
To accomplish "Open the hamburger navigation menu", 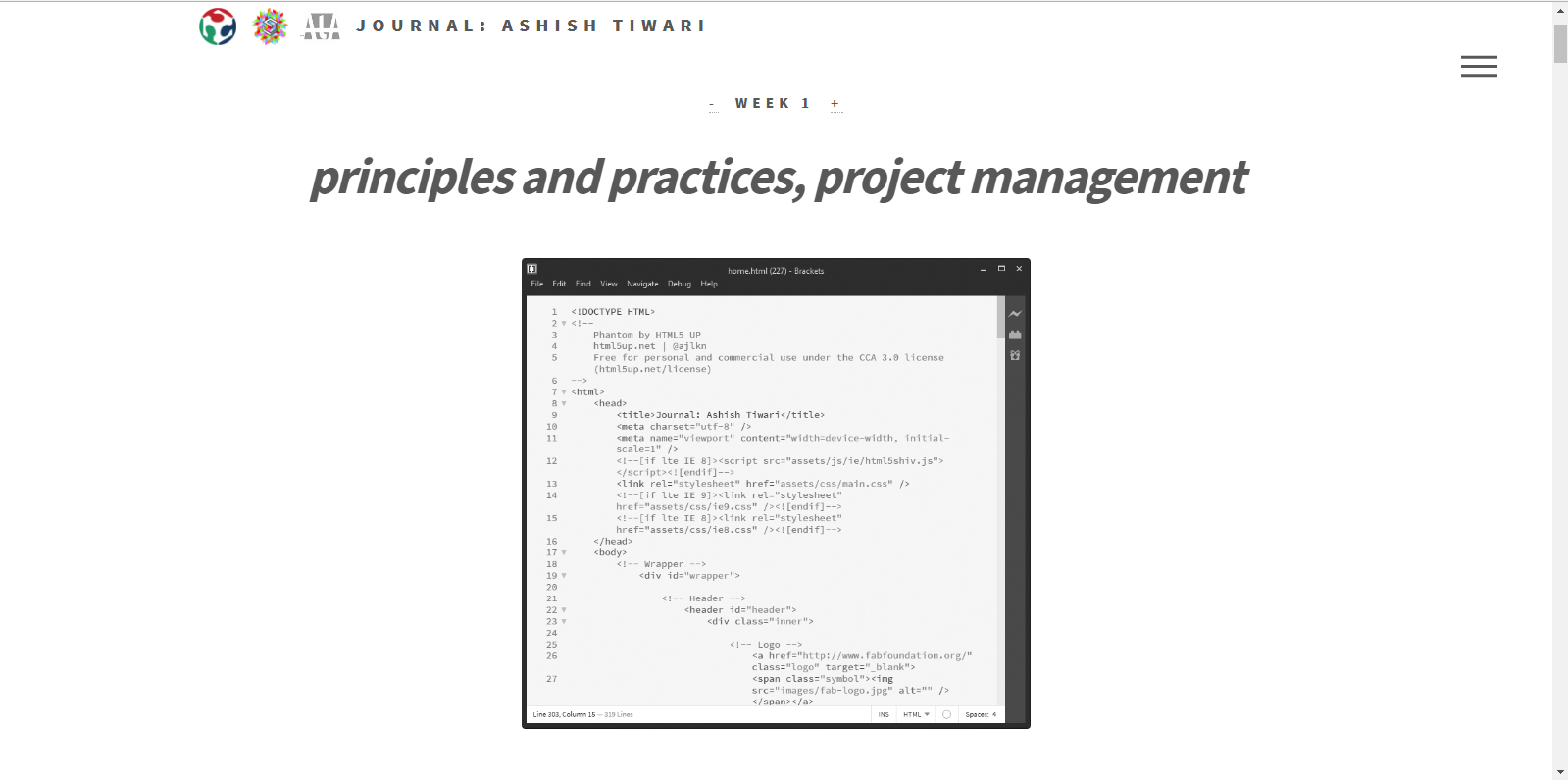I will point(1479,66).
